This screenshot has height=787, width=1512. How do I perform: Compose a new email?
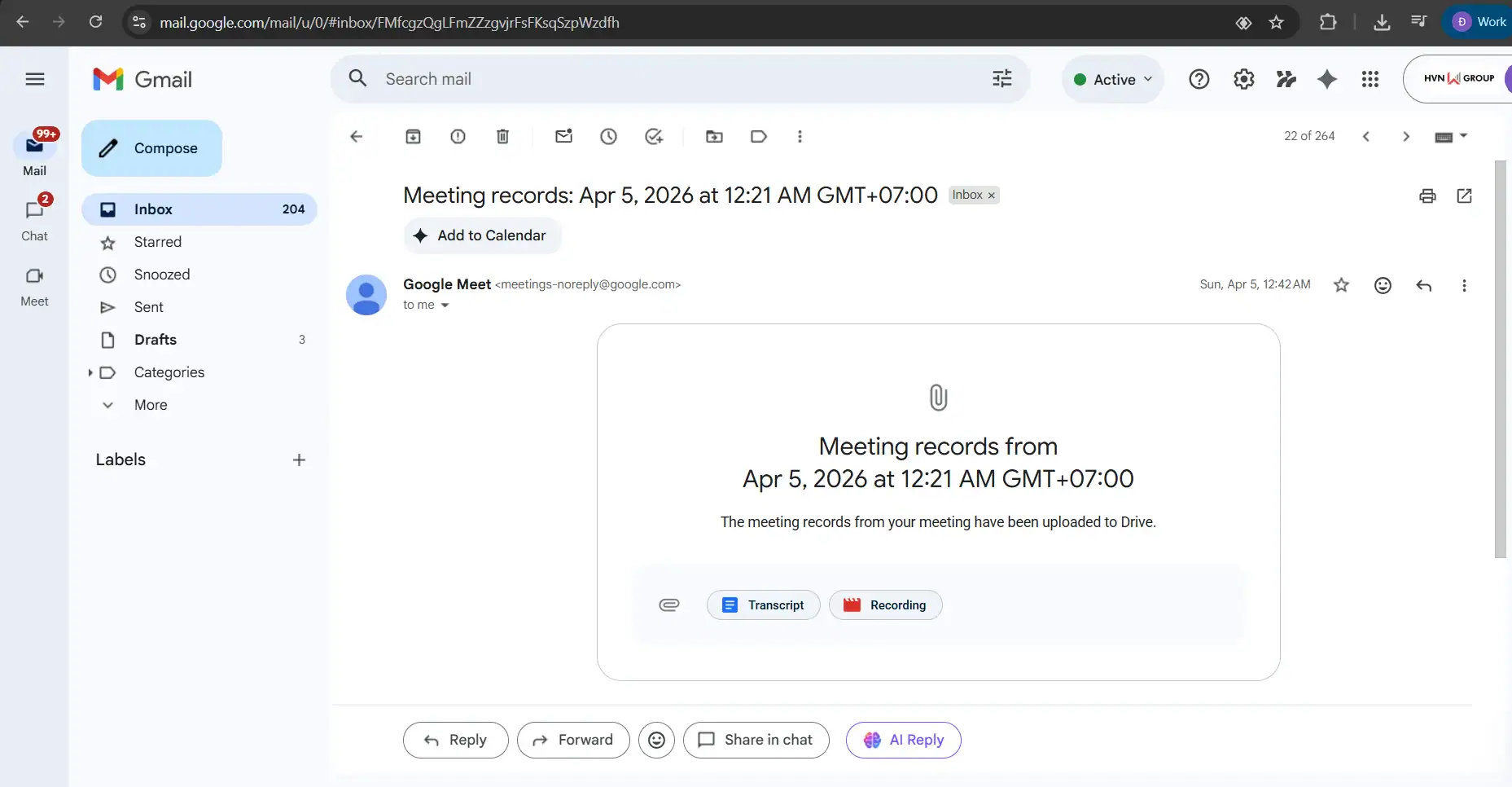point(151,148)
